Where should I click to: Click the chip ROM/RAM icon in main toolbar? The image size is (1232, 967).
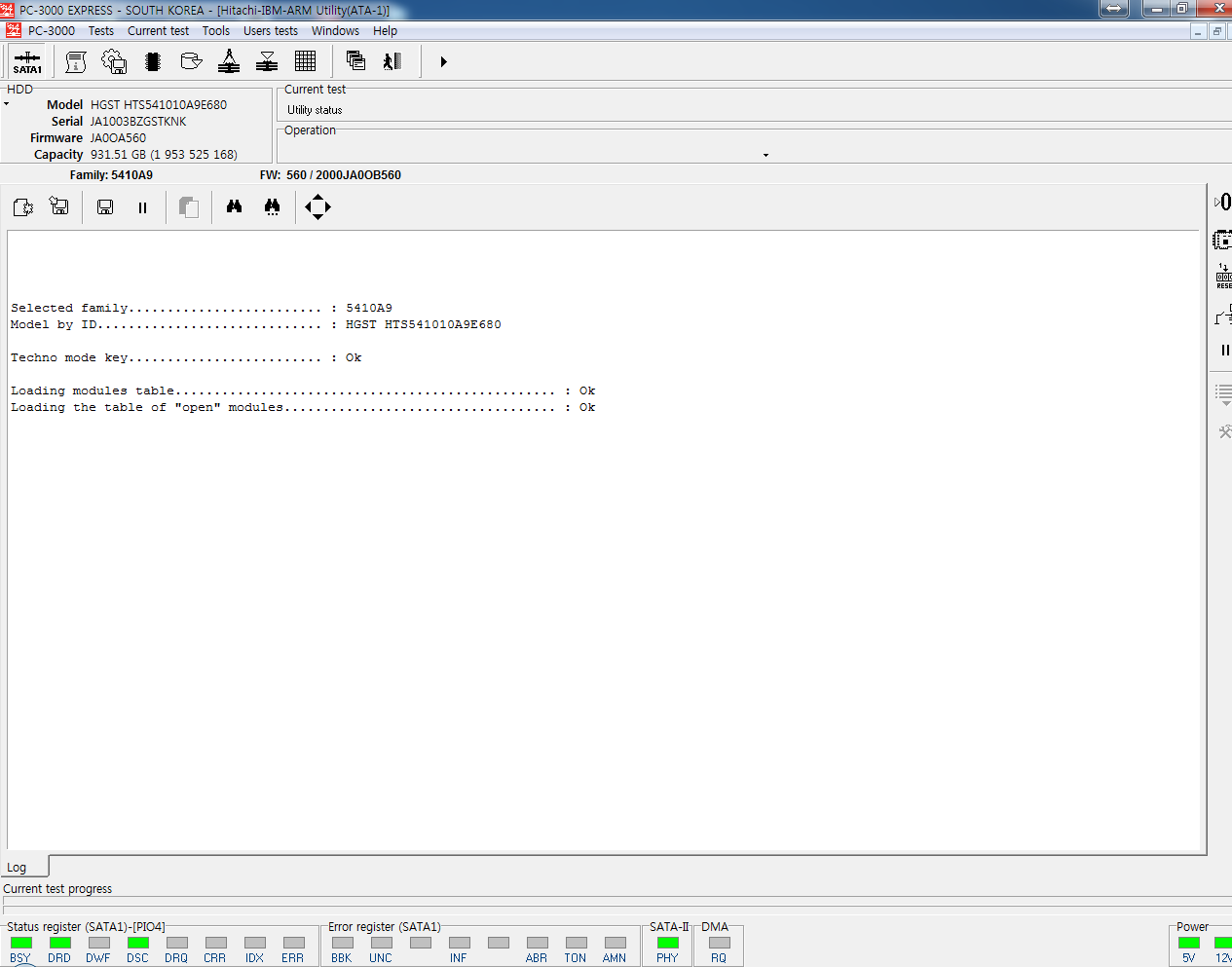153,61
